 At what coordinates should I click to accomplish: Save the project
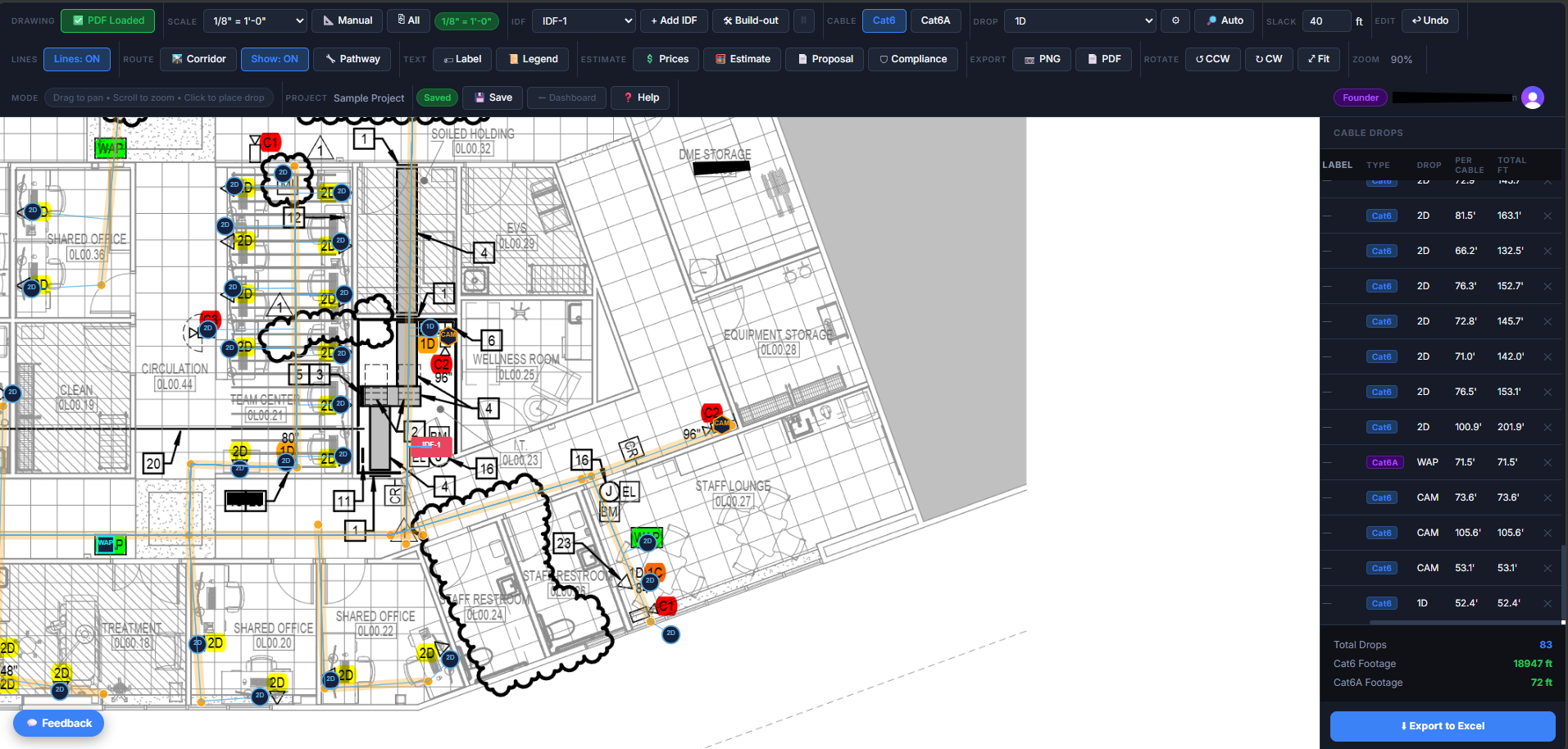point(493,98)
